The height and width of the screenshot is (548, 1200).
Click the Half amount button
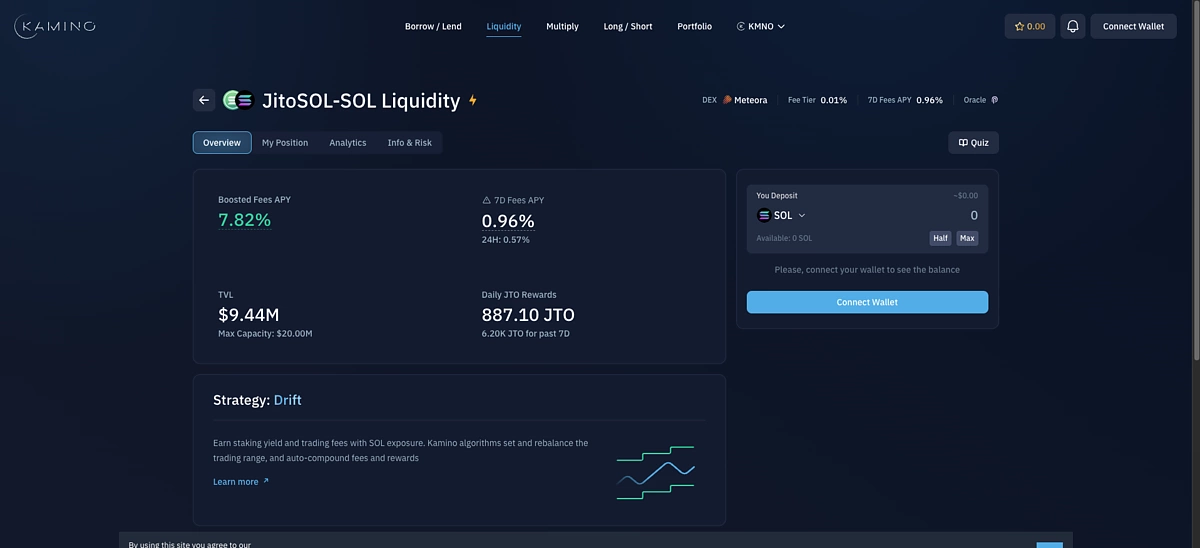(940, 238)
